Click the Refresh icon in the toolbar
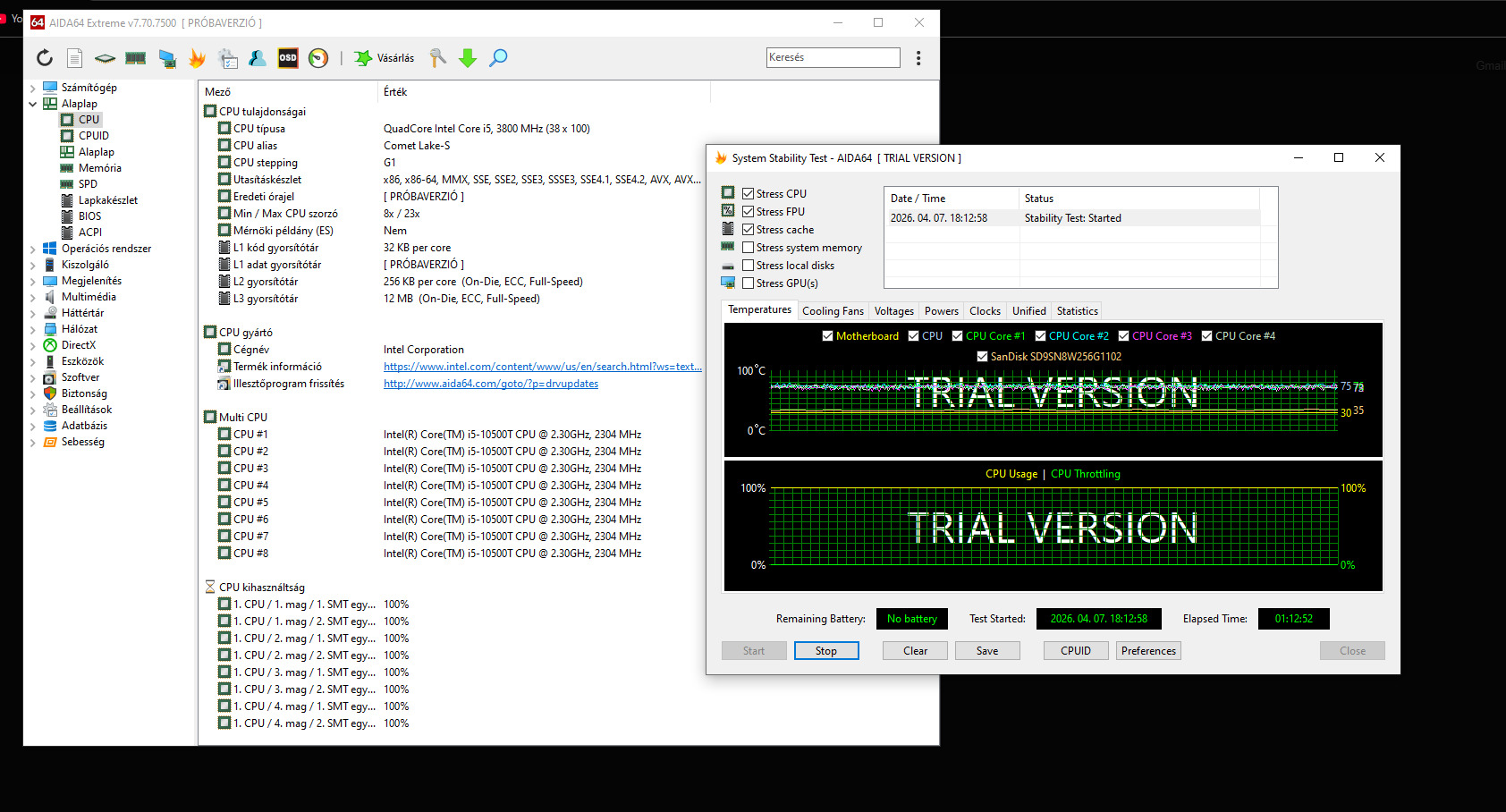Image resolution: width=1506 pixels, height=812 pixels. (45, 58)
